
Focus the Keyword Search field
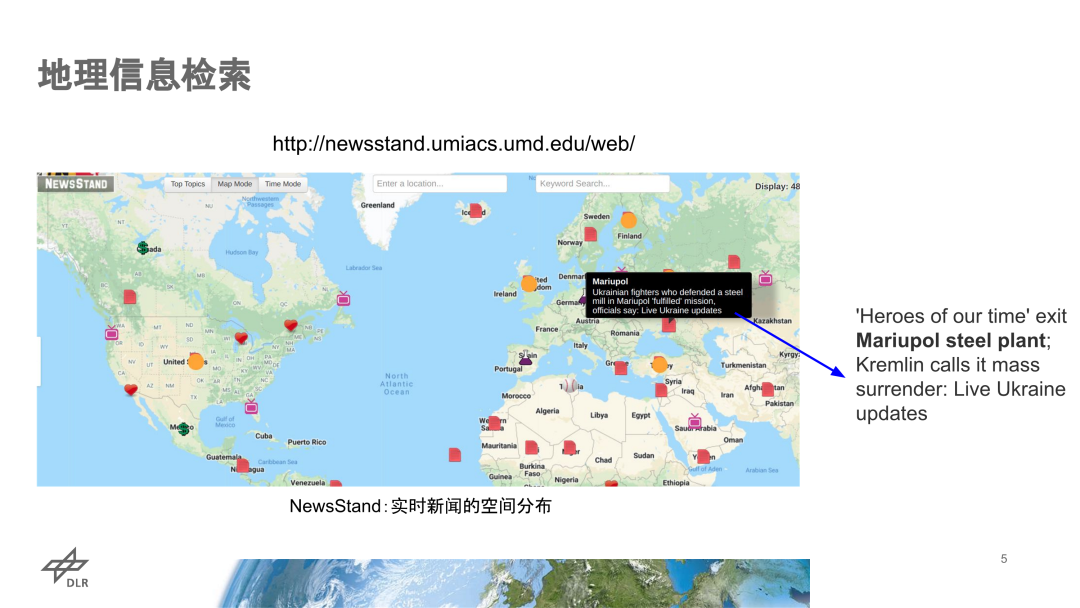coord(602,184)
